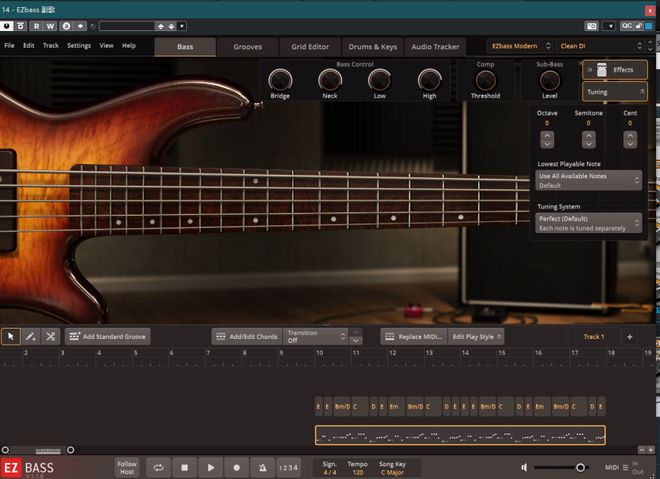Toggle the metronome click
Screen dimensions: 660x479
[262, 467]
